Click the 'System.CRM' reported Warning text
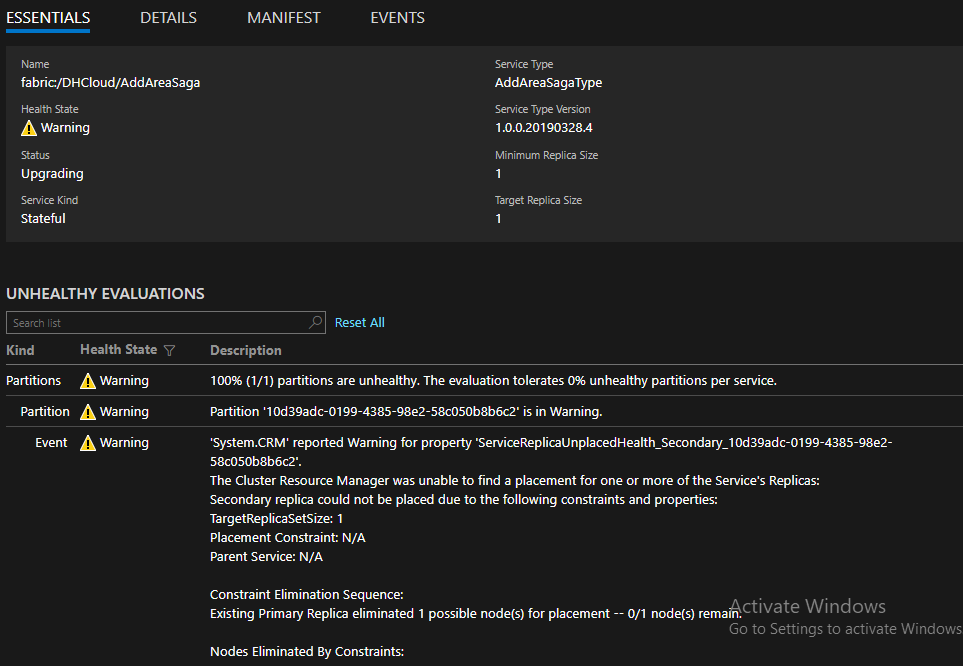The width and height of the screenshot is (963, 666). [x=551, y=452]
